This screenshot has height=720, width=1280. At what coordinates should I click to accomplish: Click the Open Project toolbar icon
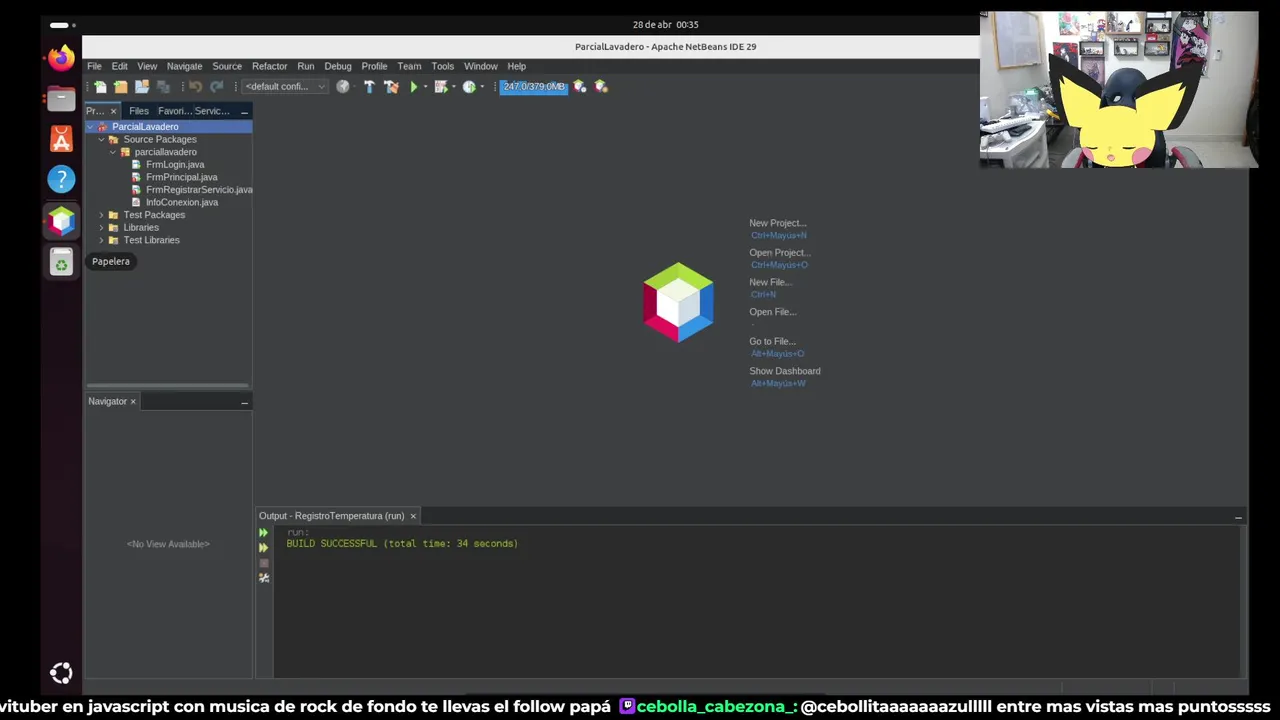click(x=142, y=87)
